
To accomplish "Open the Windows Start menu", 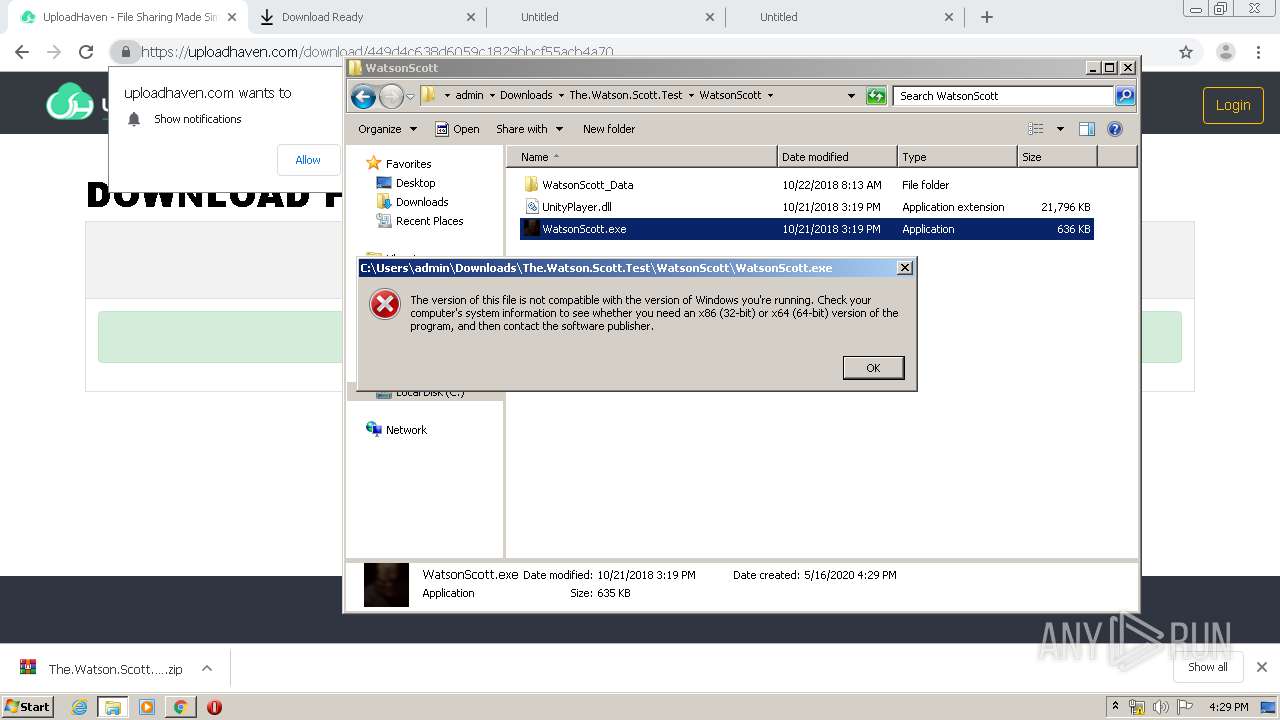I will pyautogui.click(x=28, y=706).
